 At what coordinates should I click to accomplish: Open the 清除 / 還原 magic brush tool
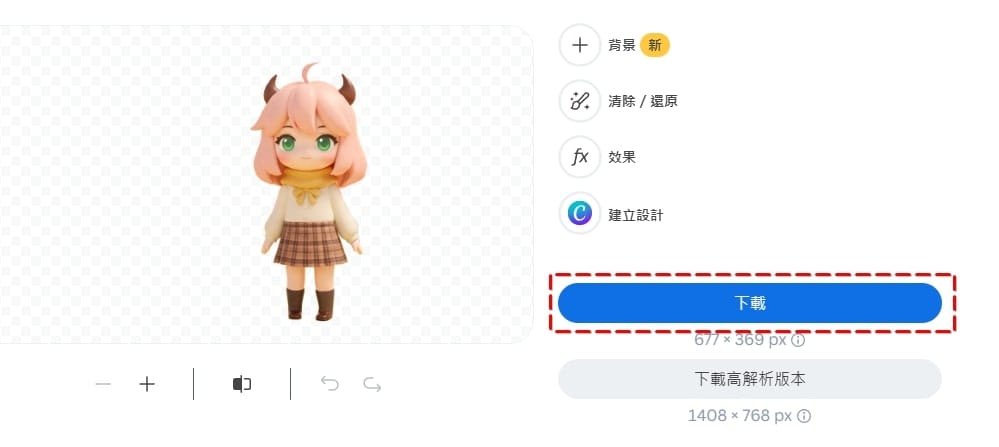coord(580,101)
